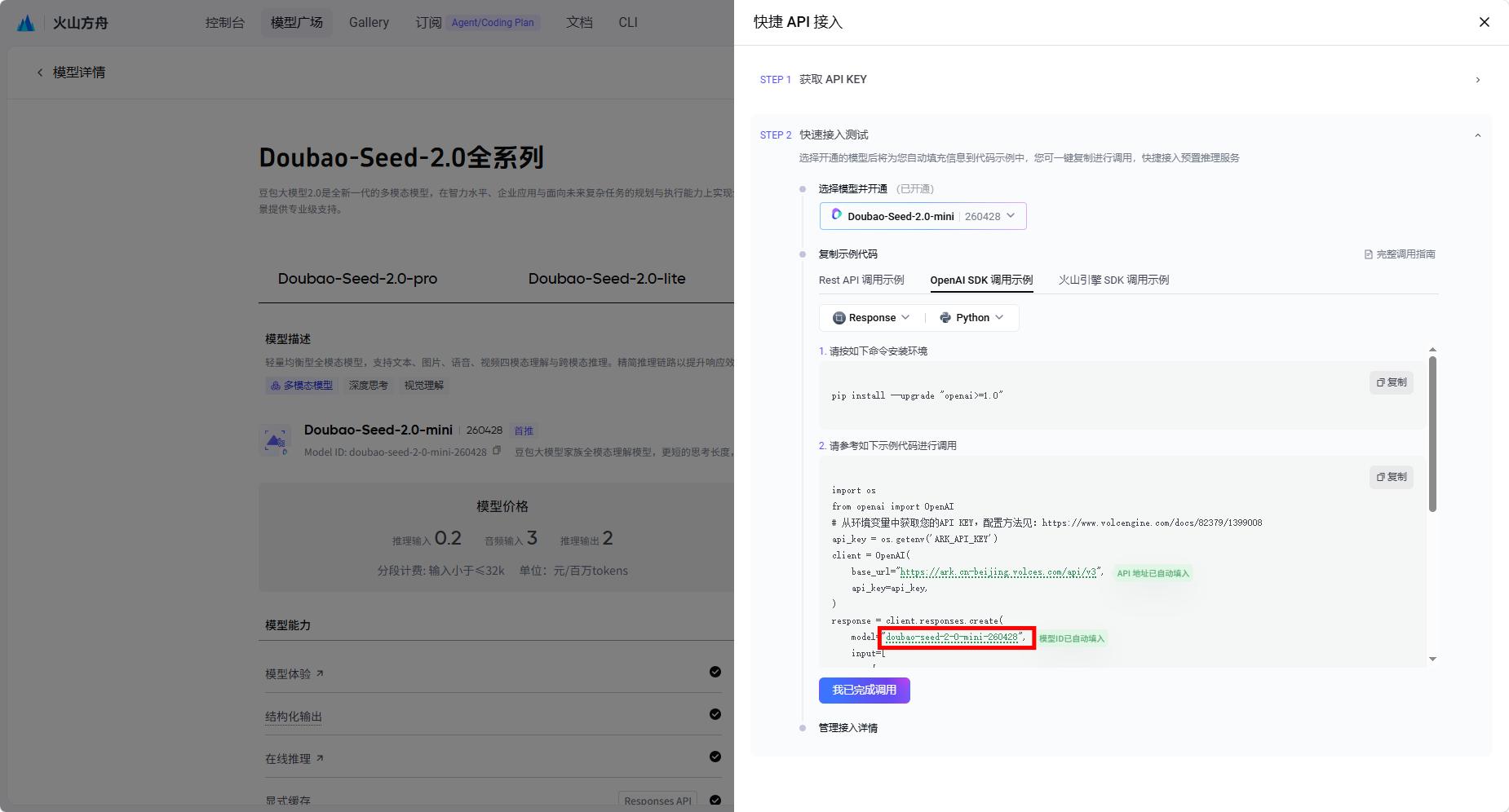Switch to Rest API 调用示例 tab

click(x=861, y=280)
